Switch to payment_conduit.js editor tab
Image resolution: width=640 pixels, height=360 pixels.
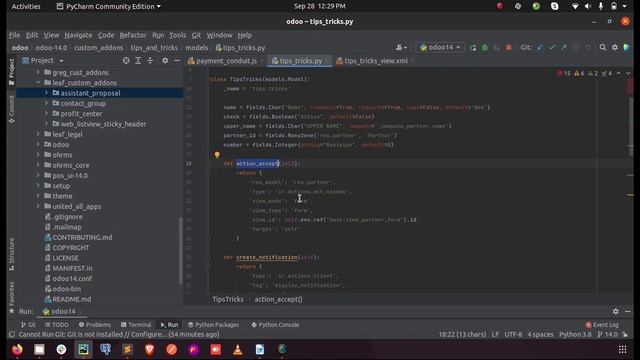222,61
